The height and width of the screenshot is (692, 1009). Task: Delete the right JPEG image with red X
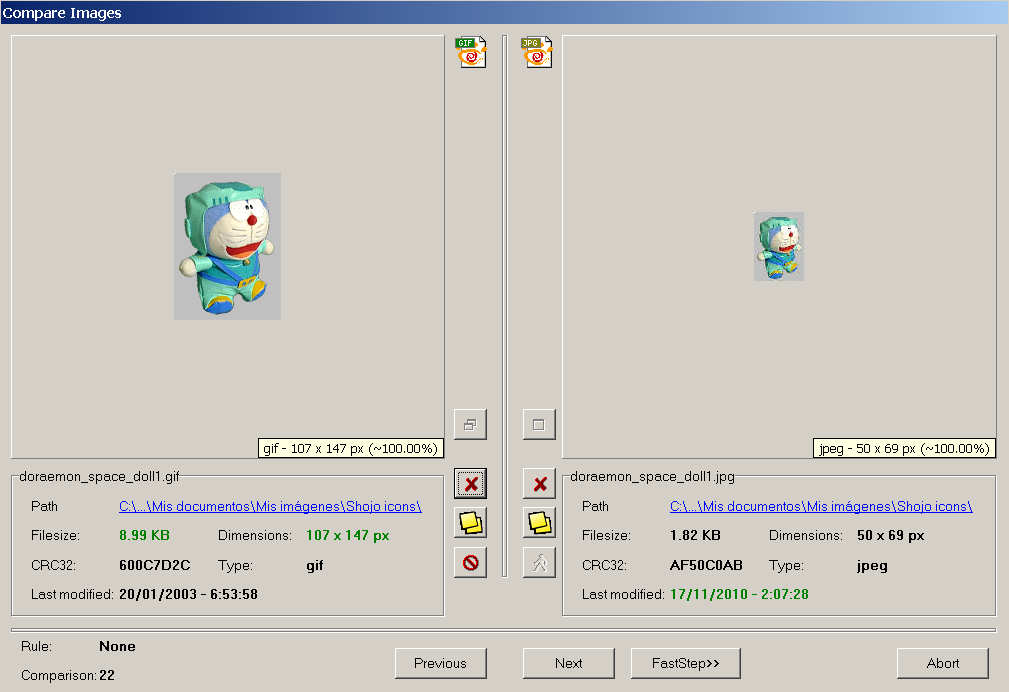coord(540,484)
